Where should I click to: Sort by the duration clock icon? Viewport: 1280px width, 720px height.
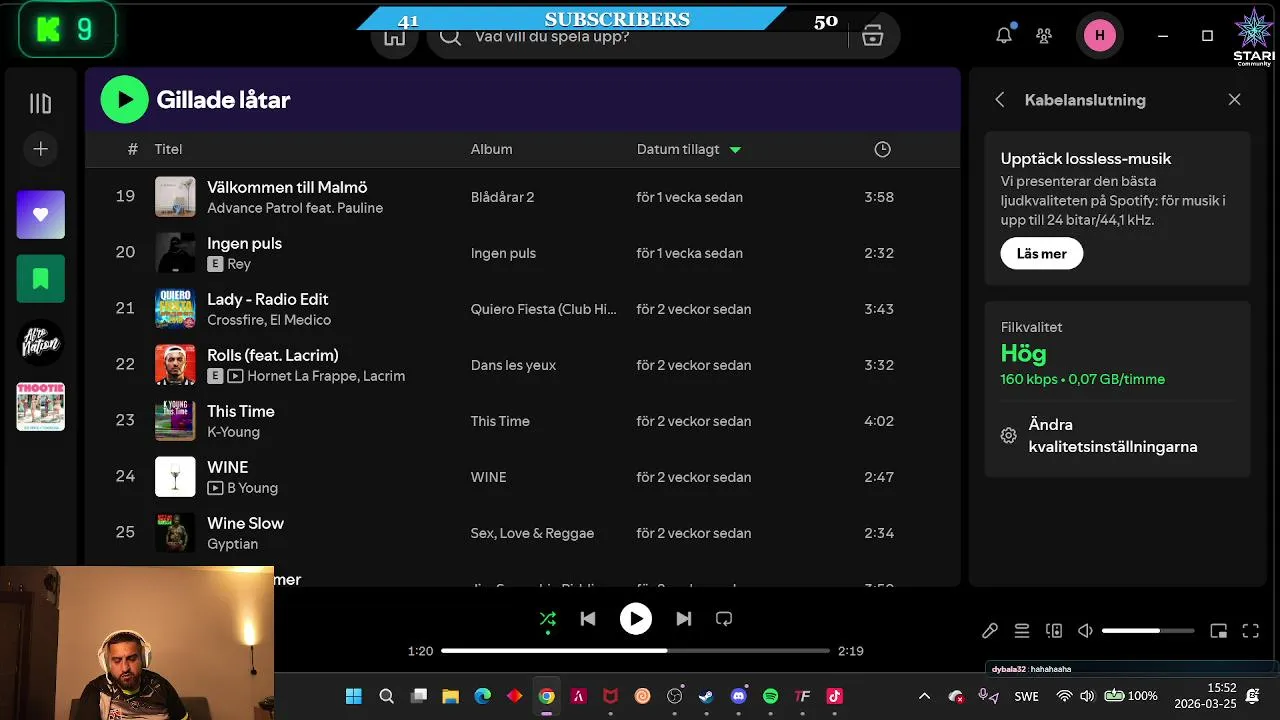pos(882,149)
